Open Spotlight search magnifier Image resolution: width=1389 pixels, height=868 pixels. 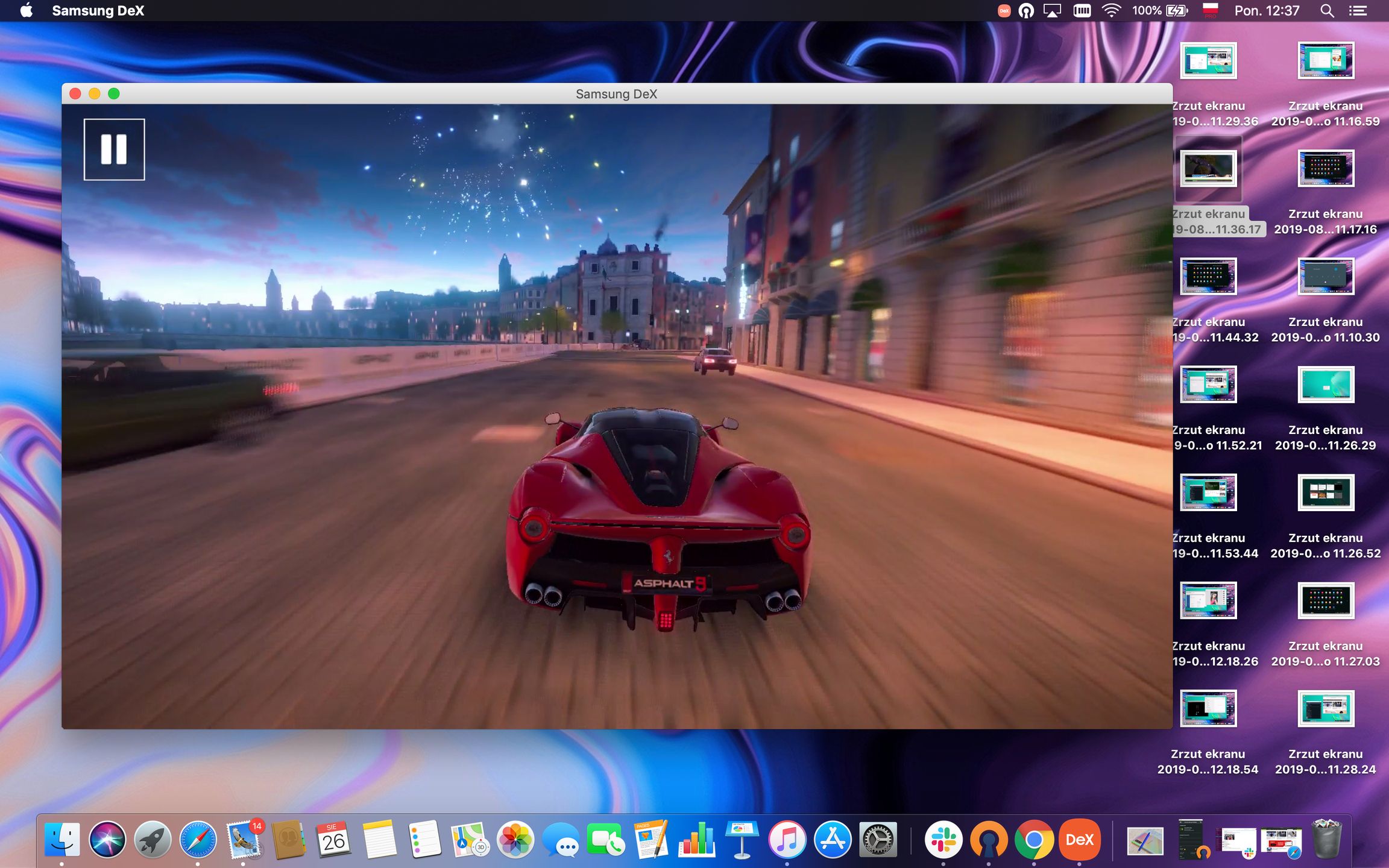coord(1326,11)
